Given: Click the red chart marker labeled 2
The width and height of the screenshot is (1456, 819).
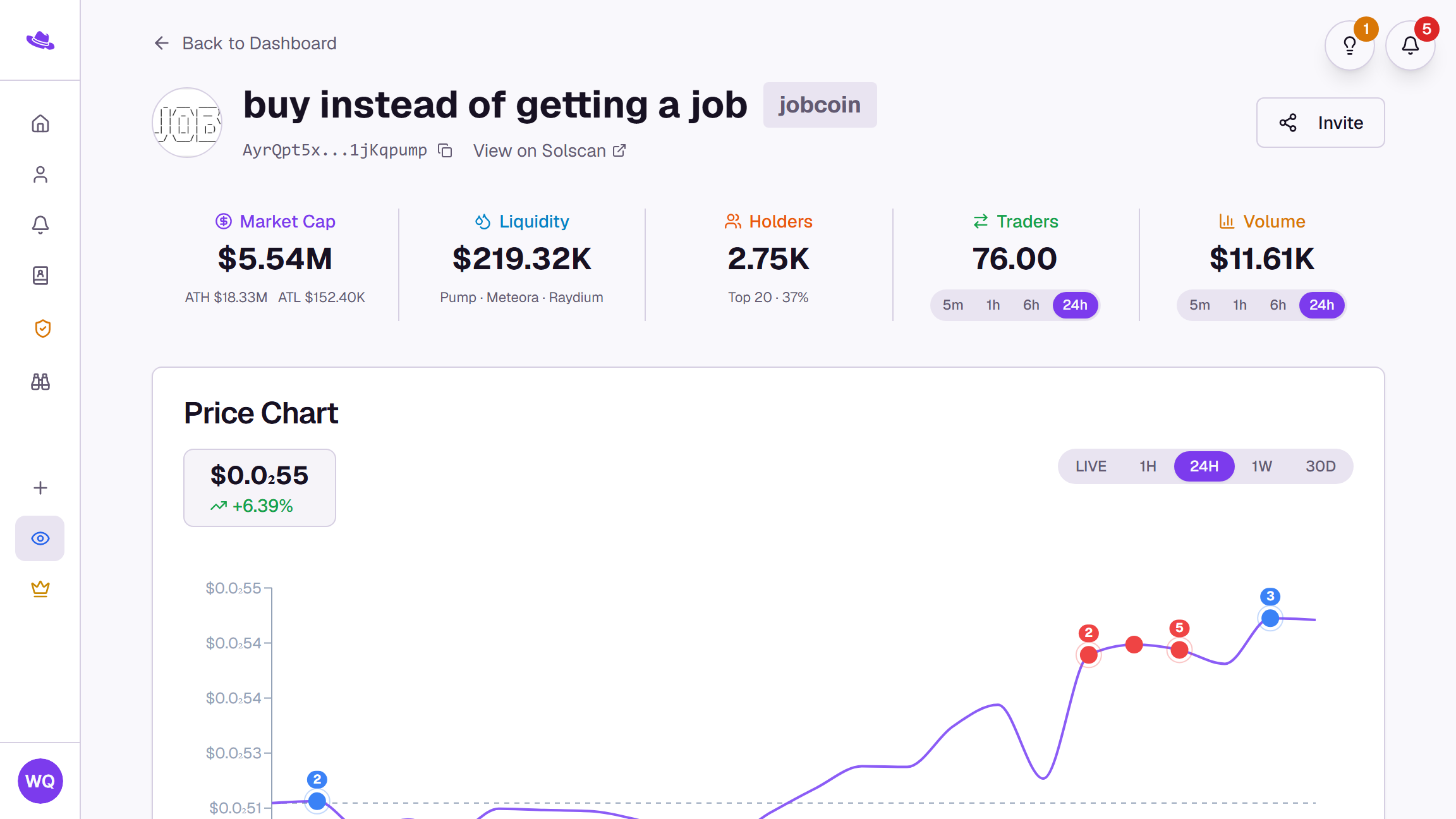Looking at the screenshot, I should click(x=1088, y=655).
